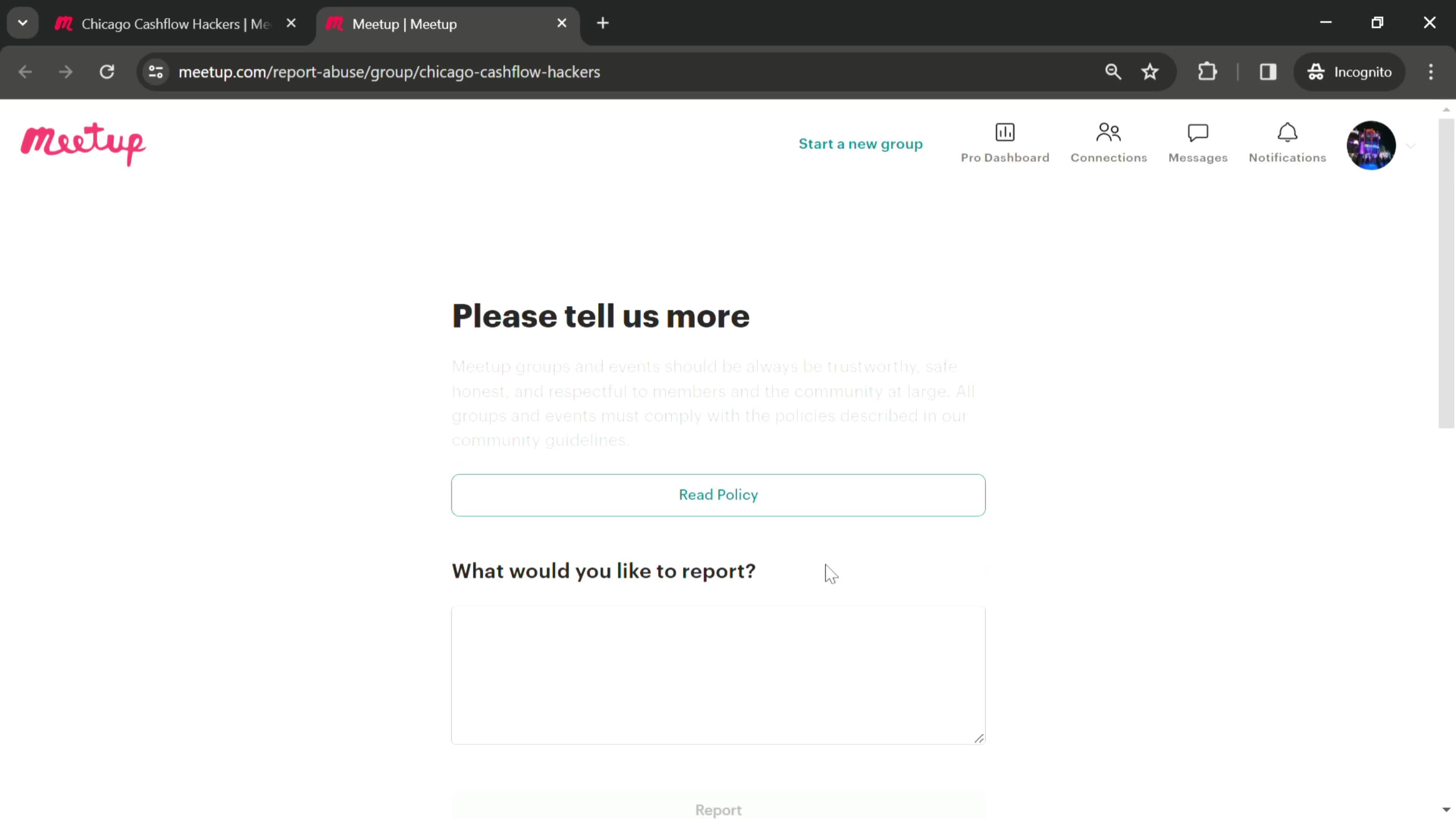Select the Chicago Cashflow Hackers tab
The width and height of the screenshot is (1456, 819).
176,23
